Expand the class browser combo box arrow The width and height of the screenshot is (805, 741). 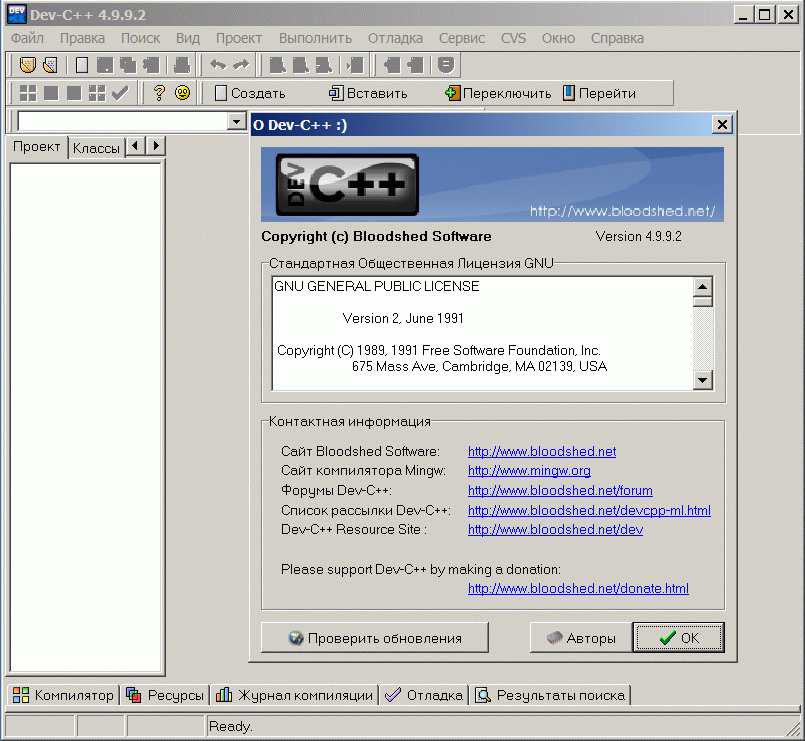click(x=236, y=122)
